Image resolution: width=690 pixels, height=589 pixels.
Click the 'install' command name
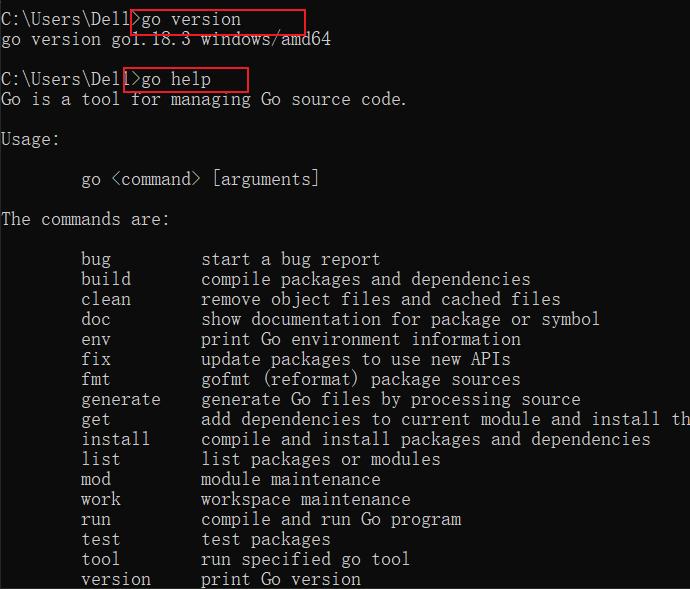click(115, 440)
